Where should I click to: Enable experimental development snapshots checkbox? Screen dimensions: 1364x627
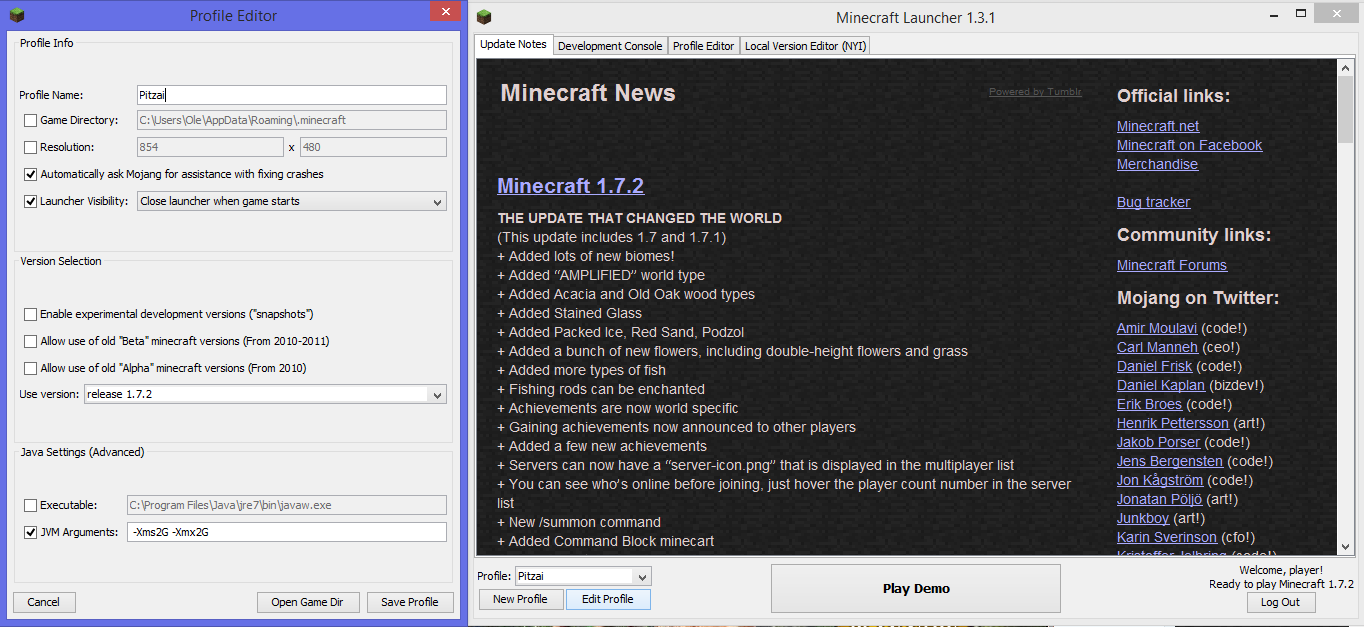pos(30,314)
